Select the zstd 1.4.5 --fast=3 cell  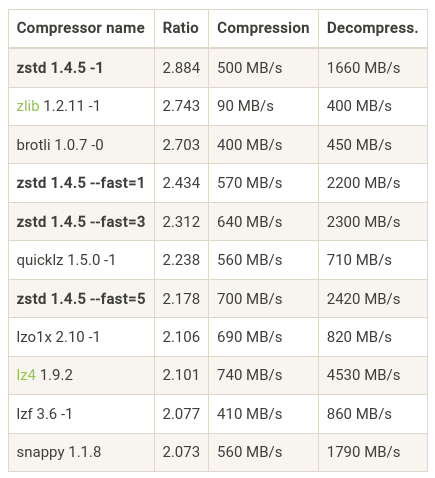pos(81,222)
